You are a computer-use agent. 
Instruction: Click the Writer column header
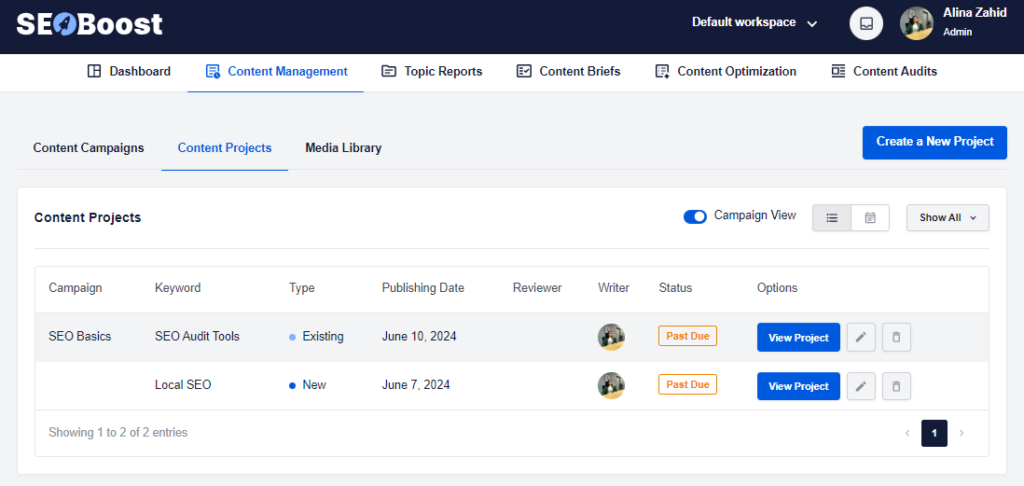coord(614,288)
